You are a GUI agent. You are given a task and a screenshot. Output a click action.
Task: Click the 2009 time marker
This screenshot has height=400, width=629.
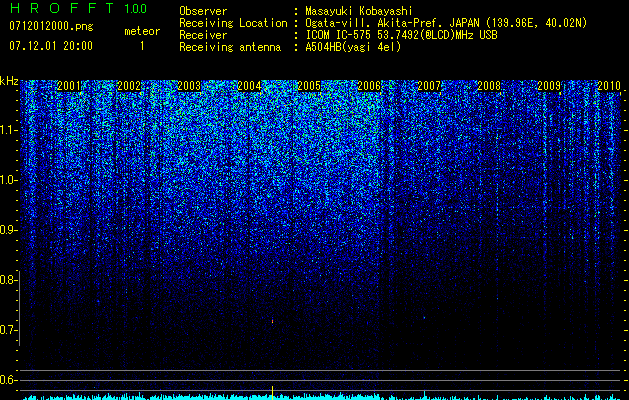pyautogui.click(x=549, y=86)
